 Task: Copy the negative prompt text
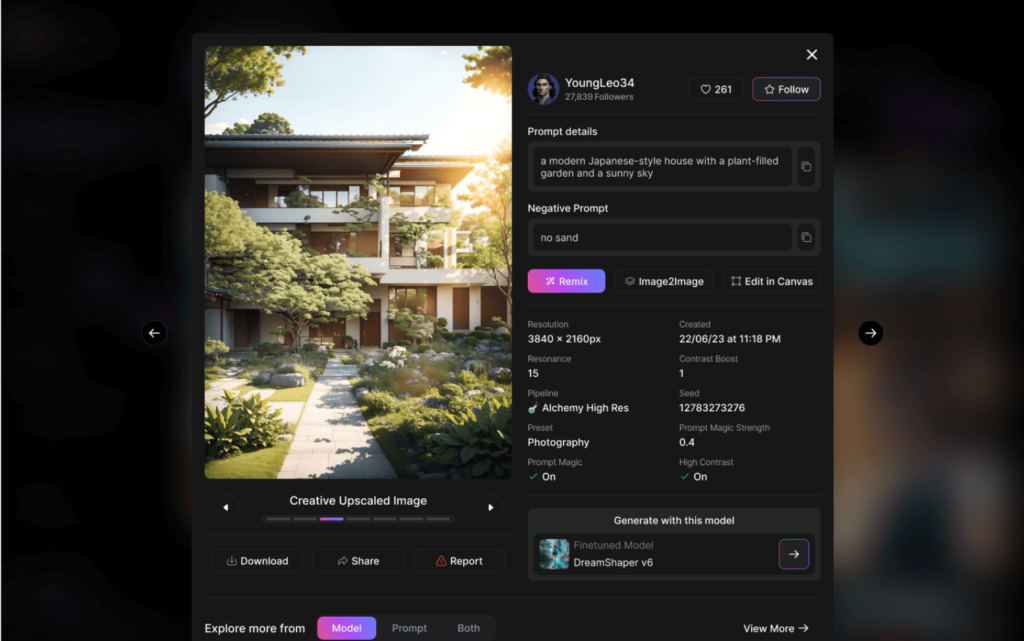click(806, 238)
